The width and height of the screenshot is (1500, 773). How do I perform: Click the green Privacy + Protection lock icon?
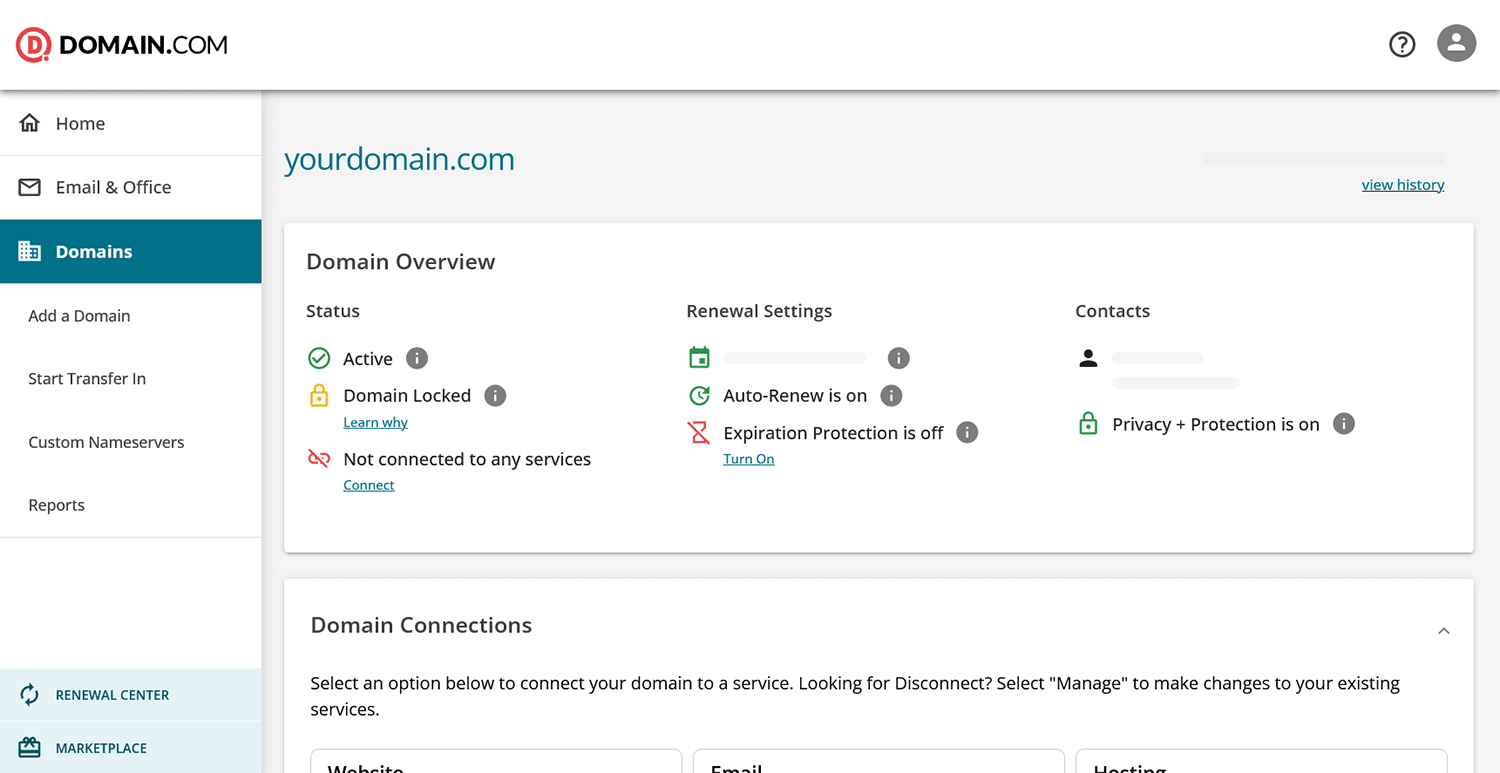[1088, 424]
